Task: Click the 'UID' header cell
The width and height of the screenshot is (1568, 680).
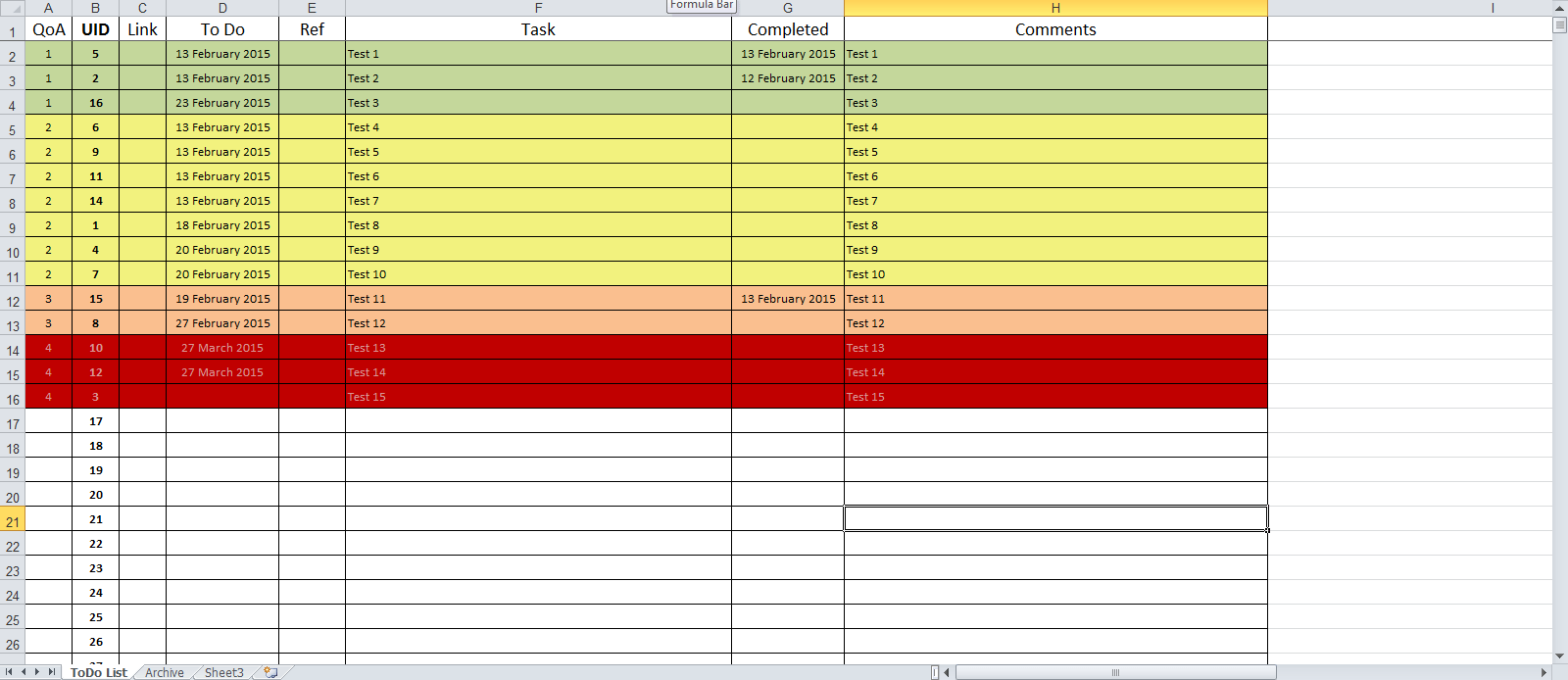Action: point(95,29)
